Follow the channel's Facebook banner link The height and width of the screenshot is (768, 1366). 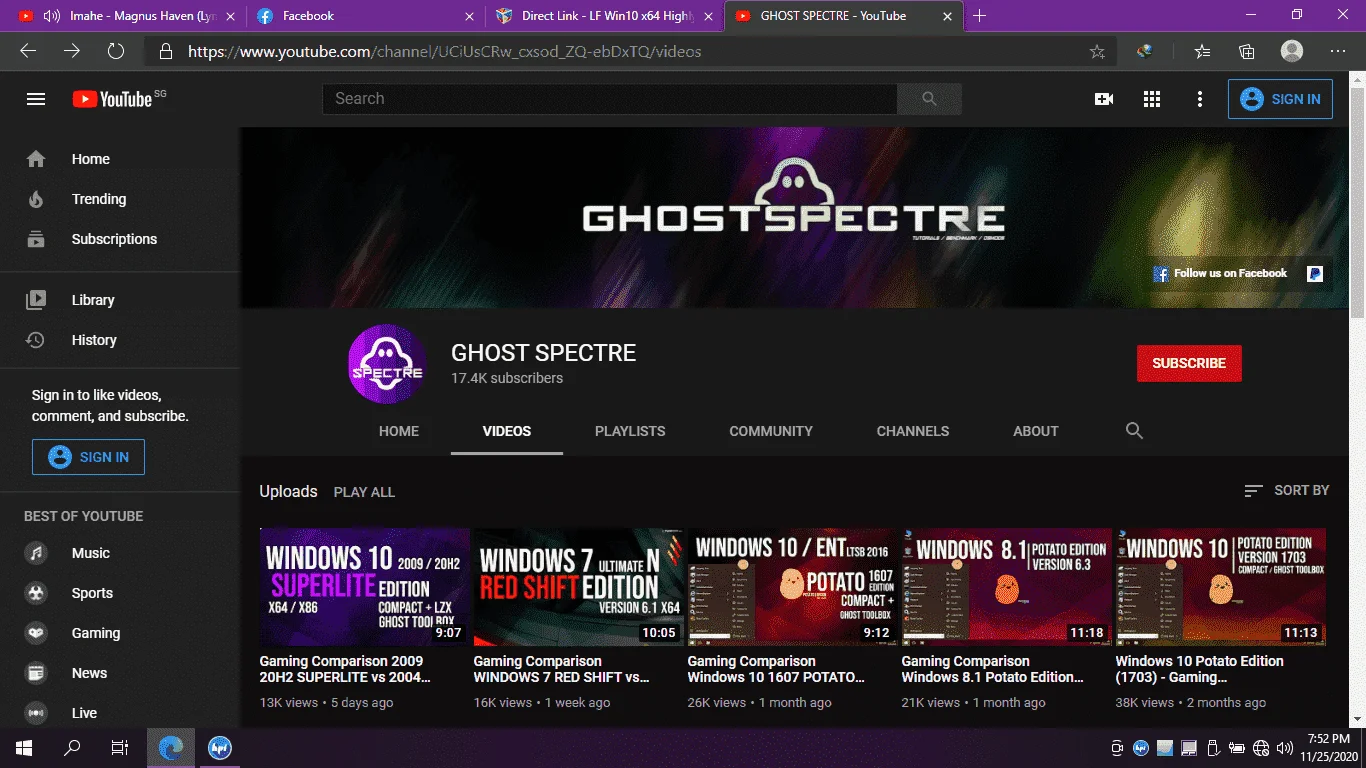click(1220, 273)
